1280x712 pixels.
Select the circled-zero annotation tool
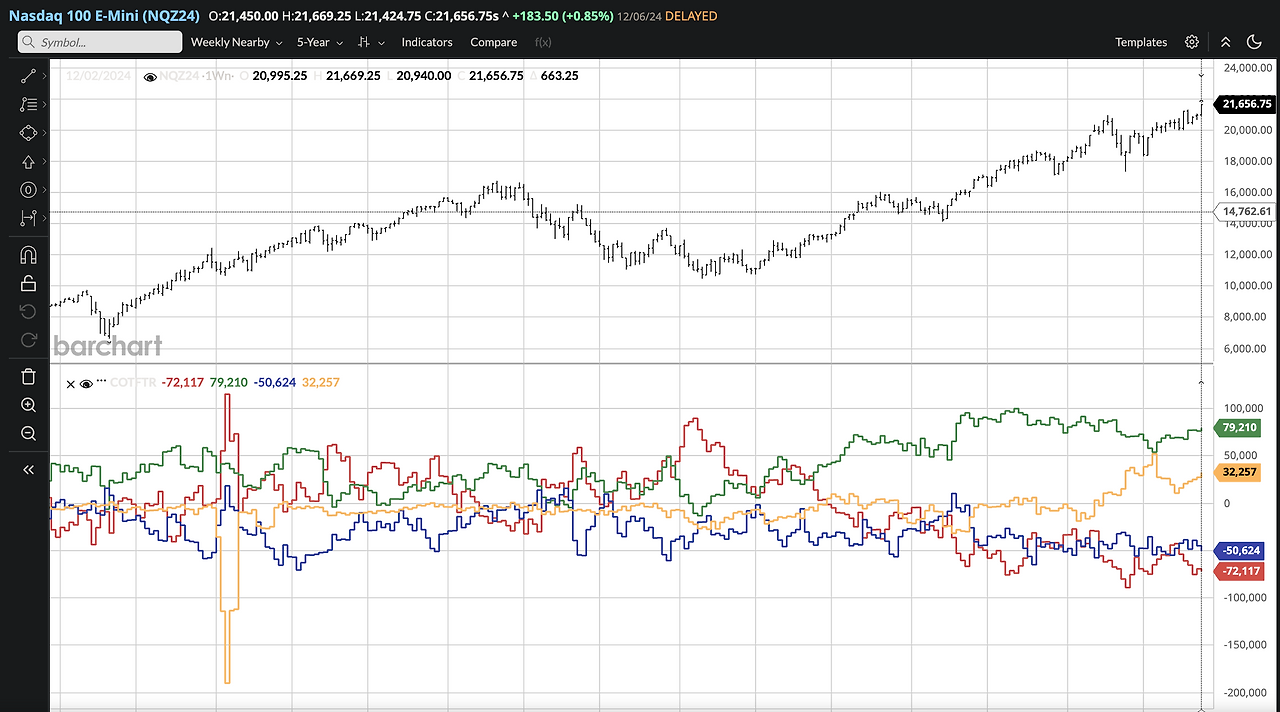(28, 190)
